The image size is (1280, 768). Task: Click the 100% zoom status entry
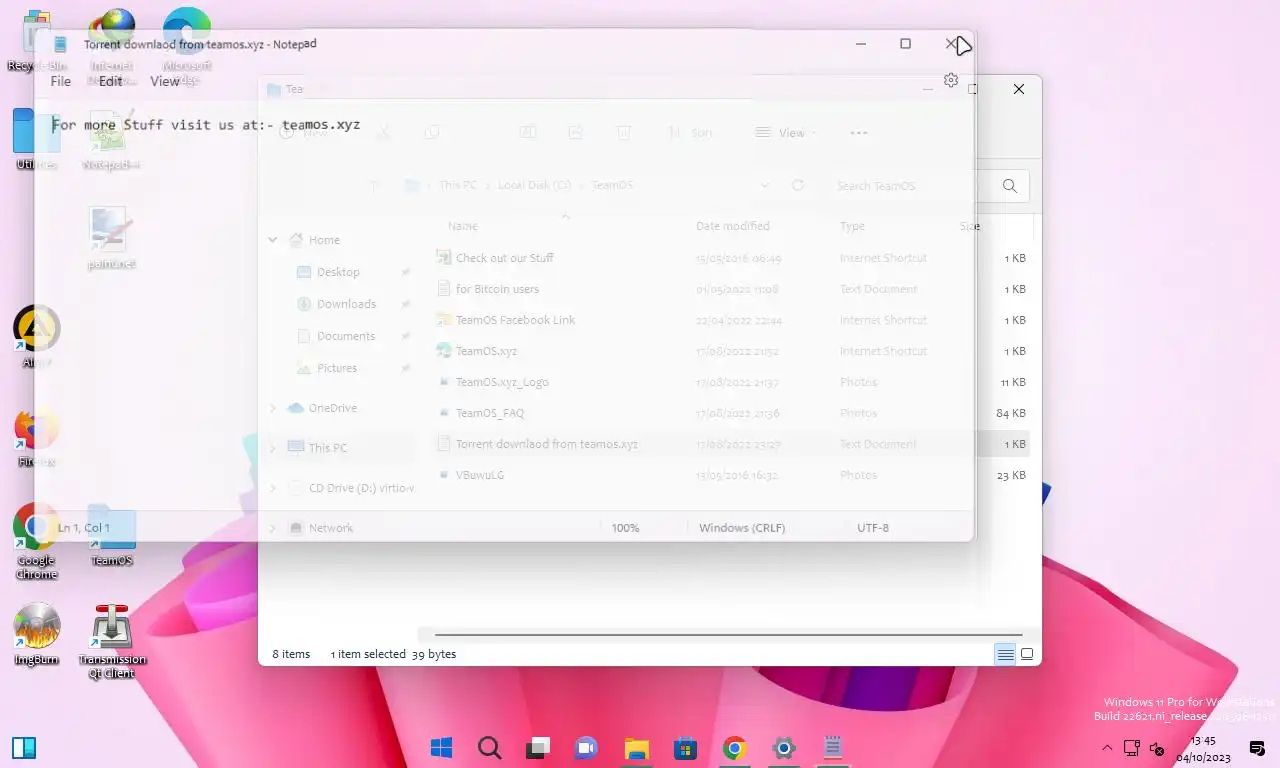[x=625, y=528]
